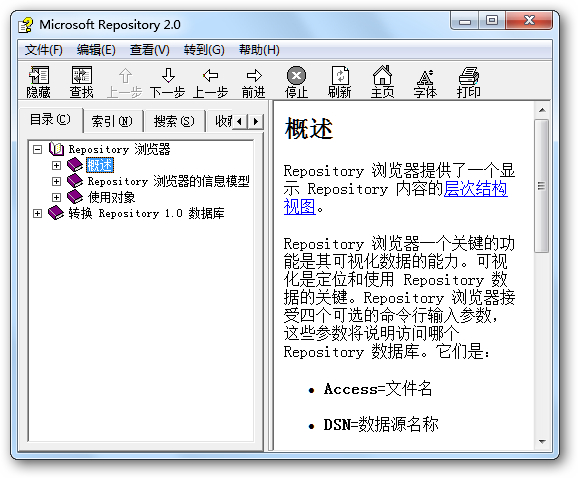578x478 pixels.
Task: Click the DSN=数据源名称 bullet text
Action: click(381, 424)
